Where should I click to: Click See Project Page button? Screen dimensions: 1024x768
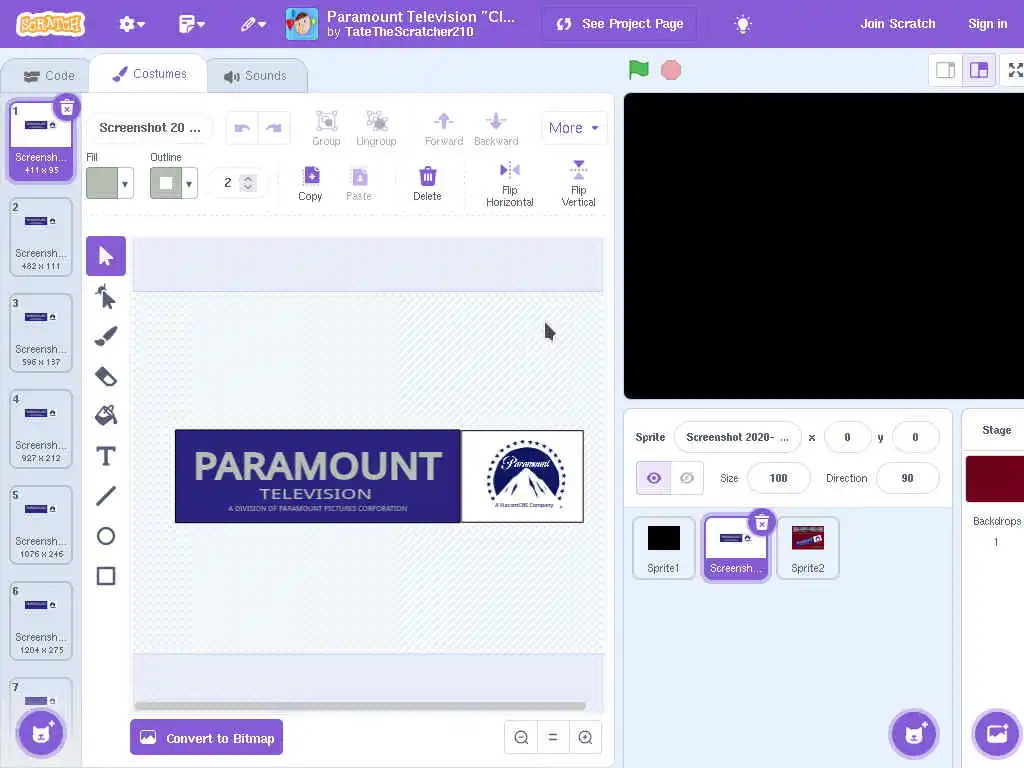[x=619, y=24]
